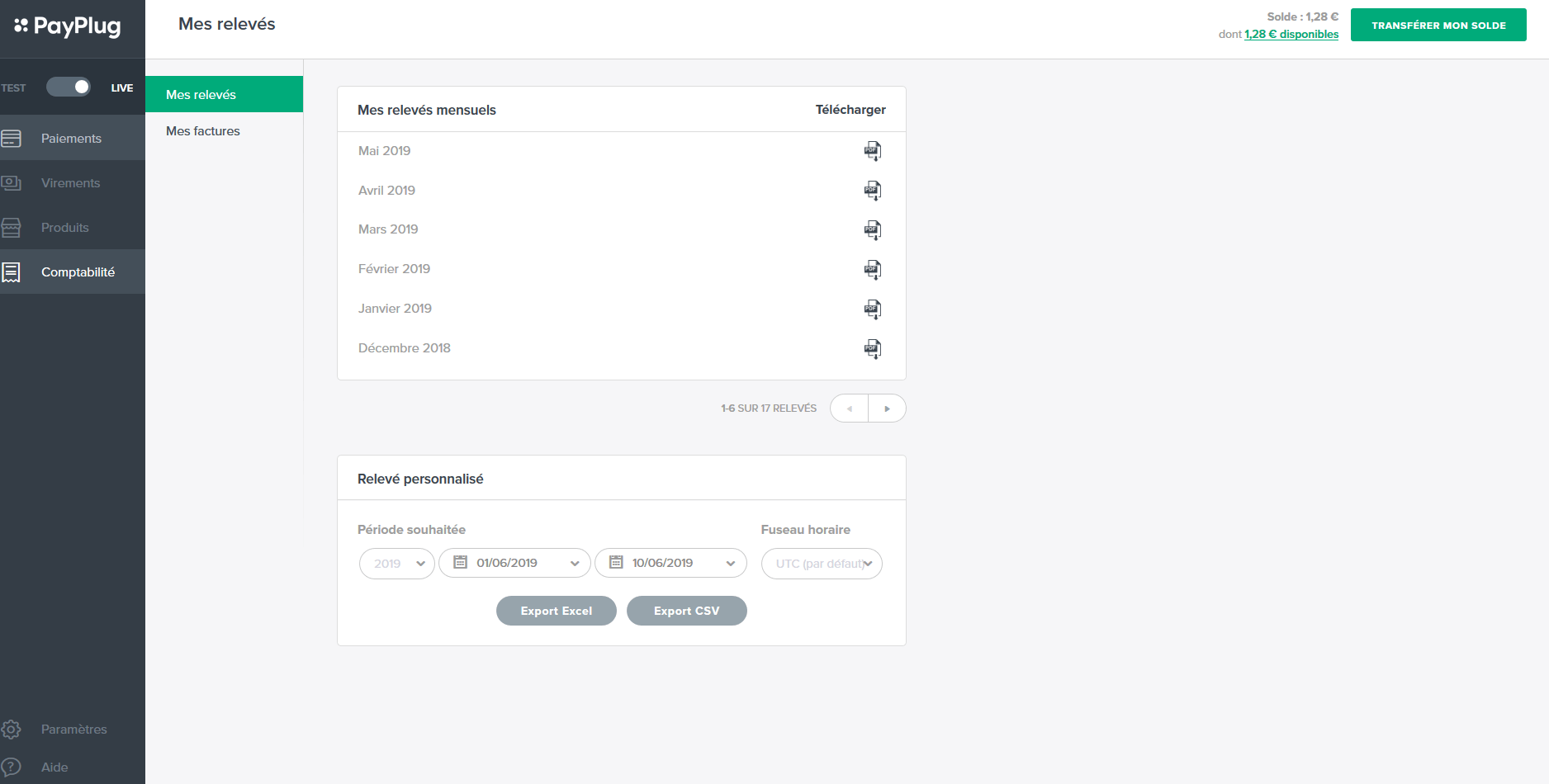Download the Février 2019 PDF statement
1549x784 pixels.
click(x=872, y=269)
